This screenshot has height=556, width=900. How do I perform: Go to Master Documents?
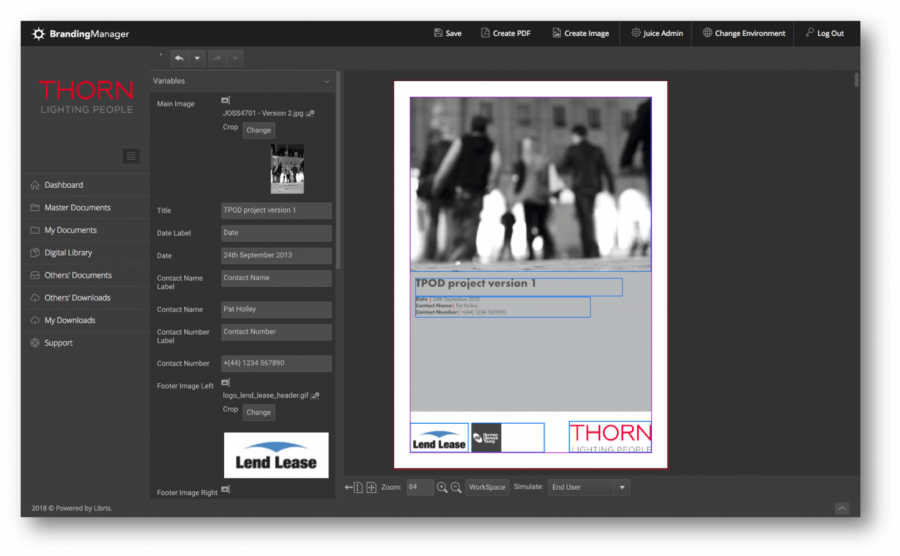point(77,207)
